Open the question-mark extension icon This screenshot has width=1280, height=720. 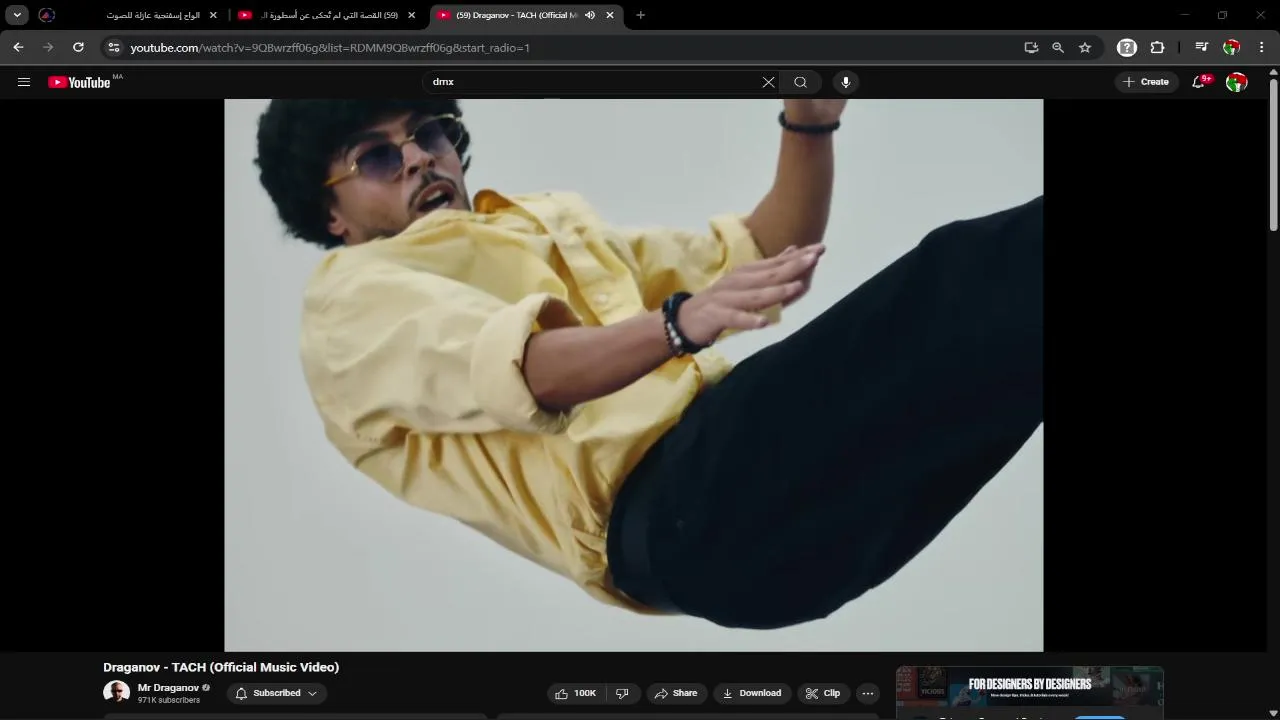1127,47
